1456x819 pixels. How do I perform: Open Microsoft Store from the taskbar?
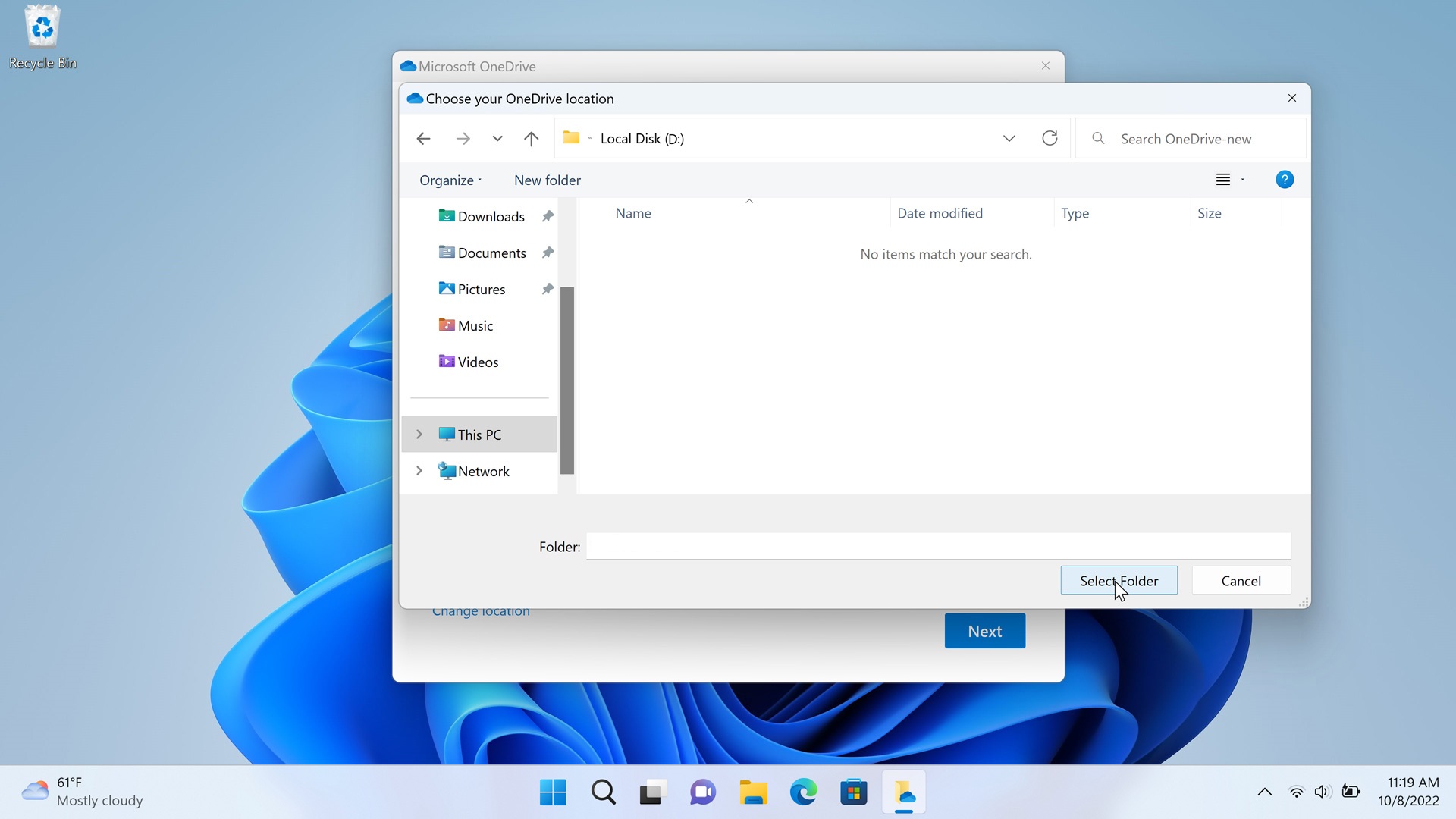click(x=853, y=792)
